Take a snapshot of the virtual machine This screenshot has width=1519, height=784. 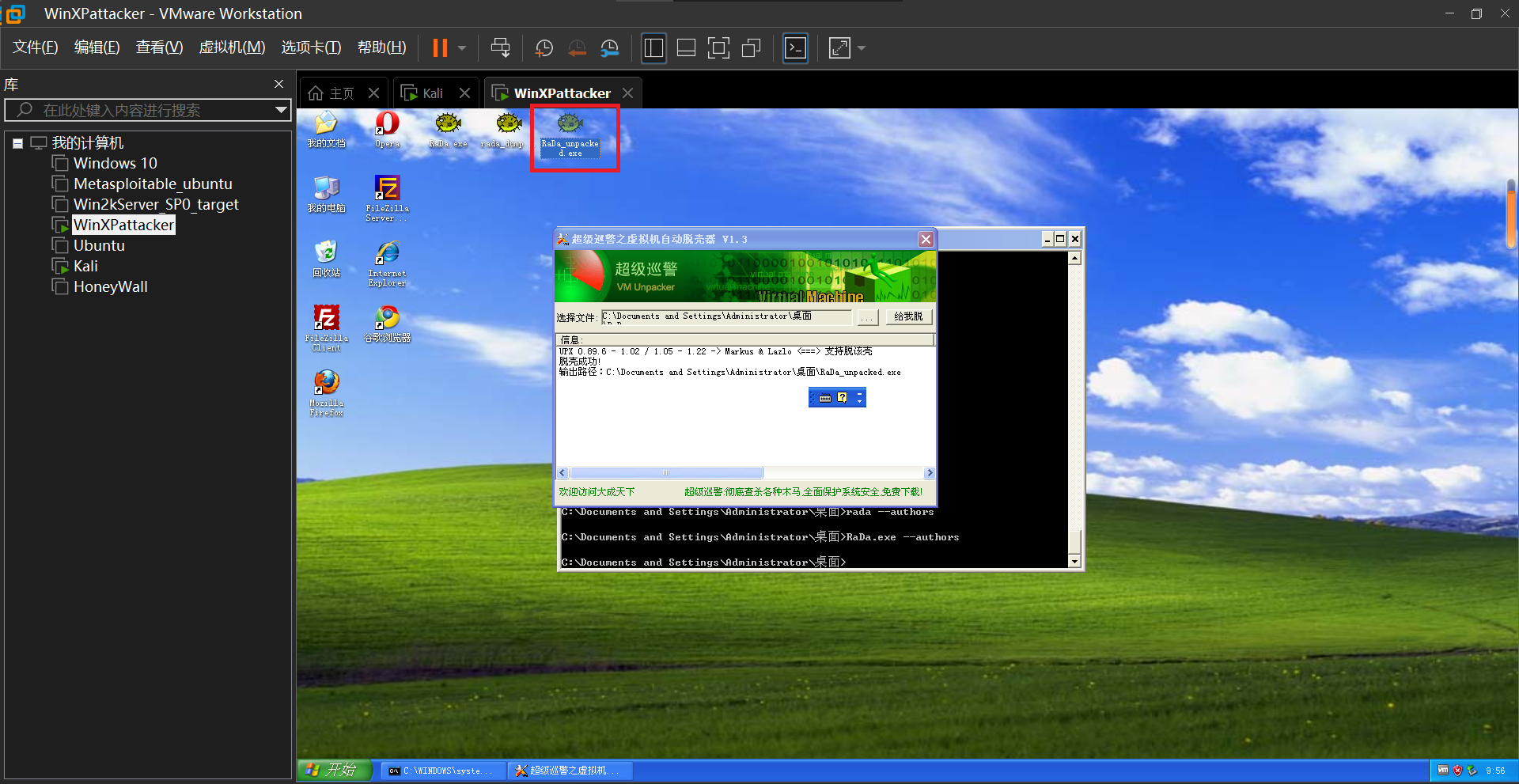(x=544, y=48)
